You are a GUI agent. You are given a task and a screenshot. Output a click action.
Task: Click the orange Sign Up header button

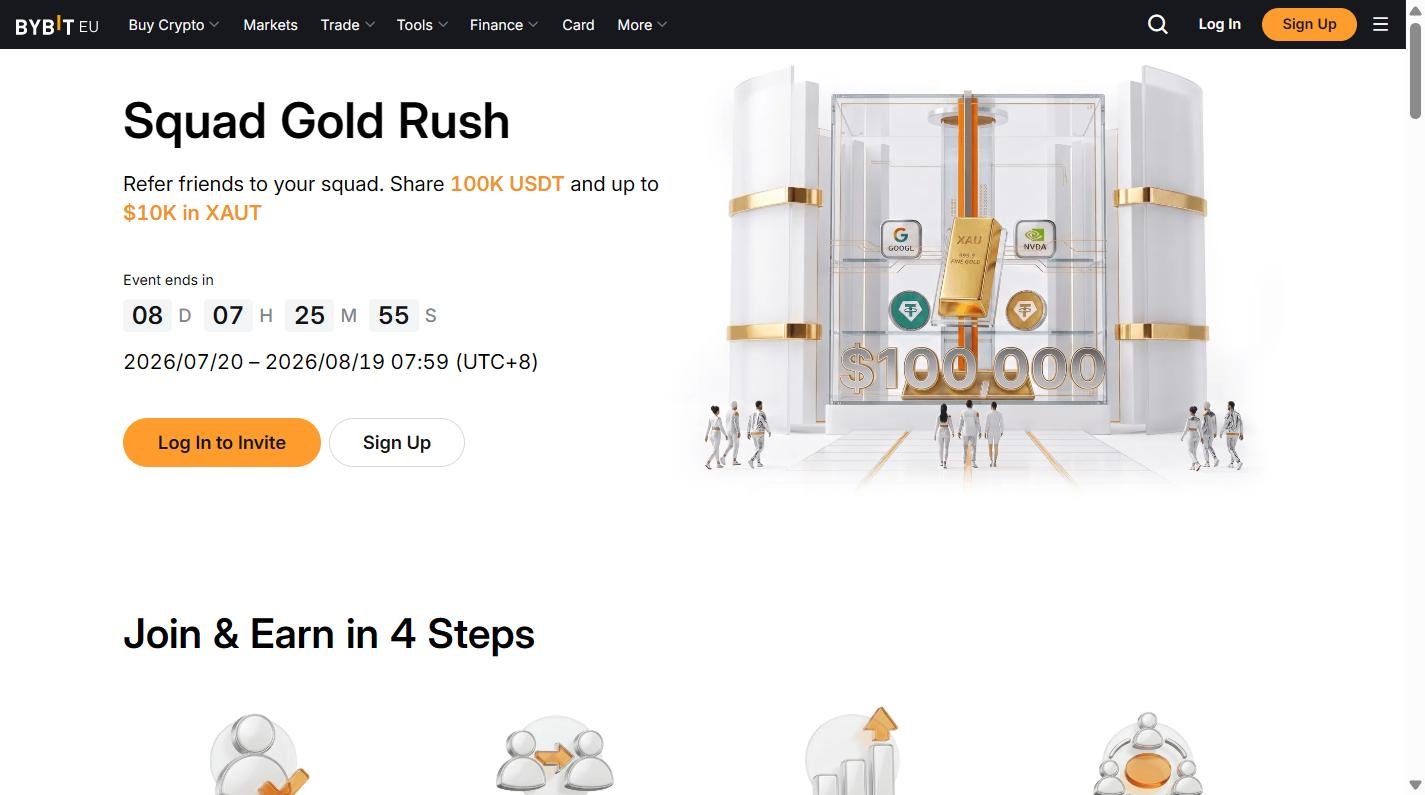1309,24
